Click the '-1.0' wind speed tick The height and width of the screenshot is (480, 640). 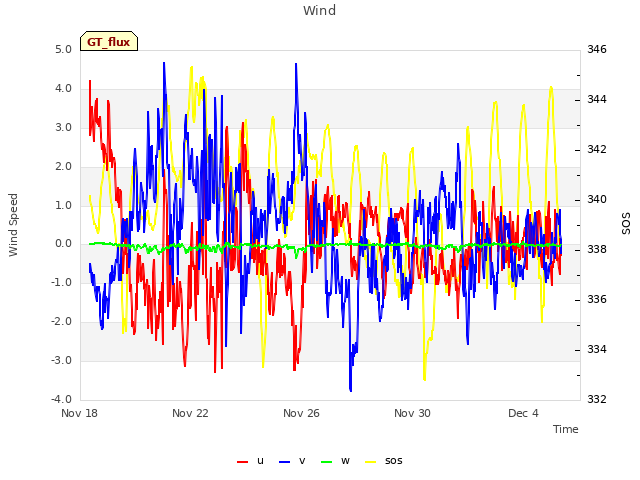point(61,282)
